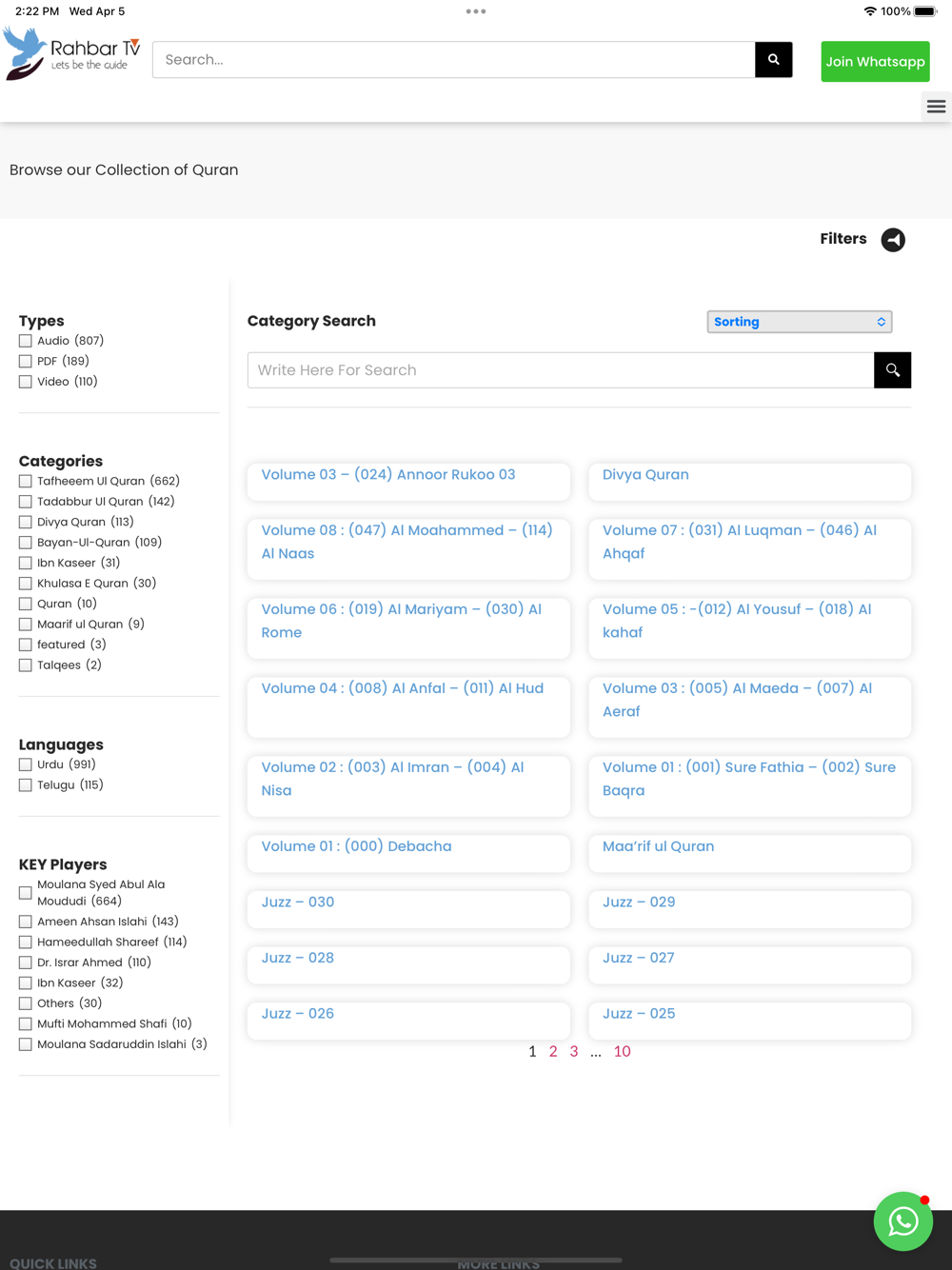Open the Maa'rif ul Quran card
The width and height of the screenshot is (952, 1270).
click(x=749, y=854)
